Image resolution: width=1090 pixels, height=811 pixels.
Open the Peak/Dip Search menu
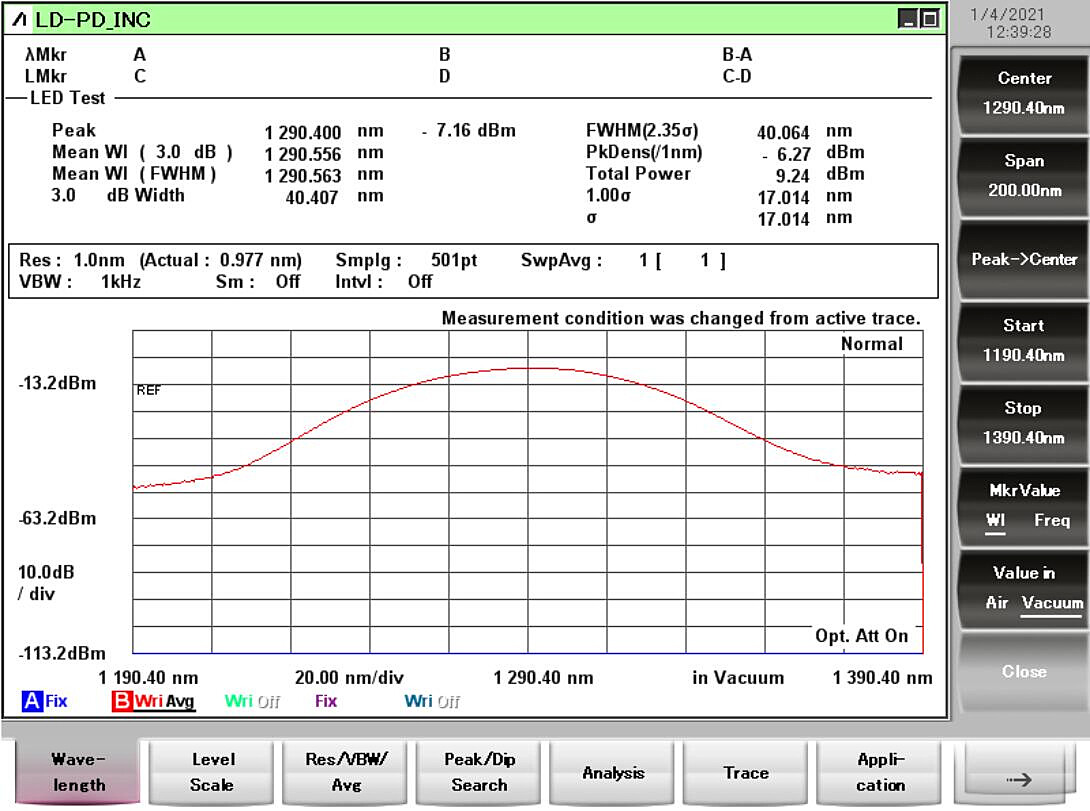(x=479, y=773)
